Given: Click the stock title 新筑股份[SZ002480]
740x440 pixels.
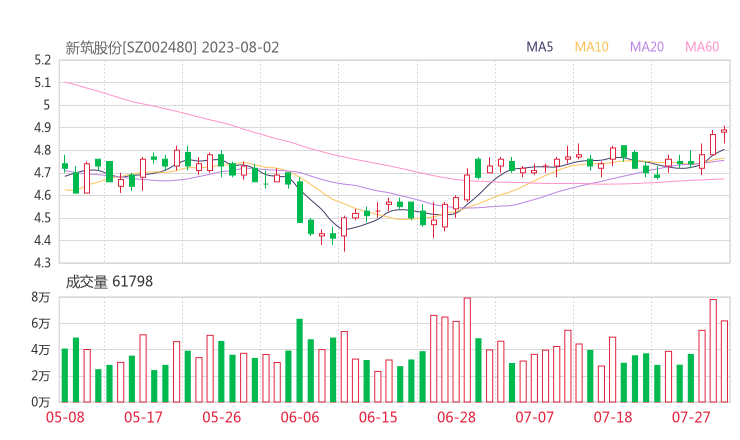Looking at the screenshot, I should pos(132,47).
